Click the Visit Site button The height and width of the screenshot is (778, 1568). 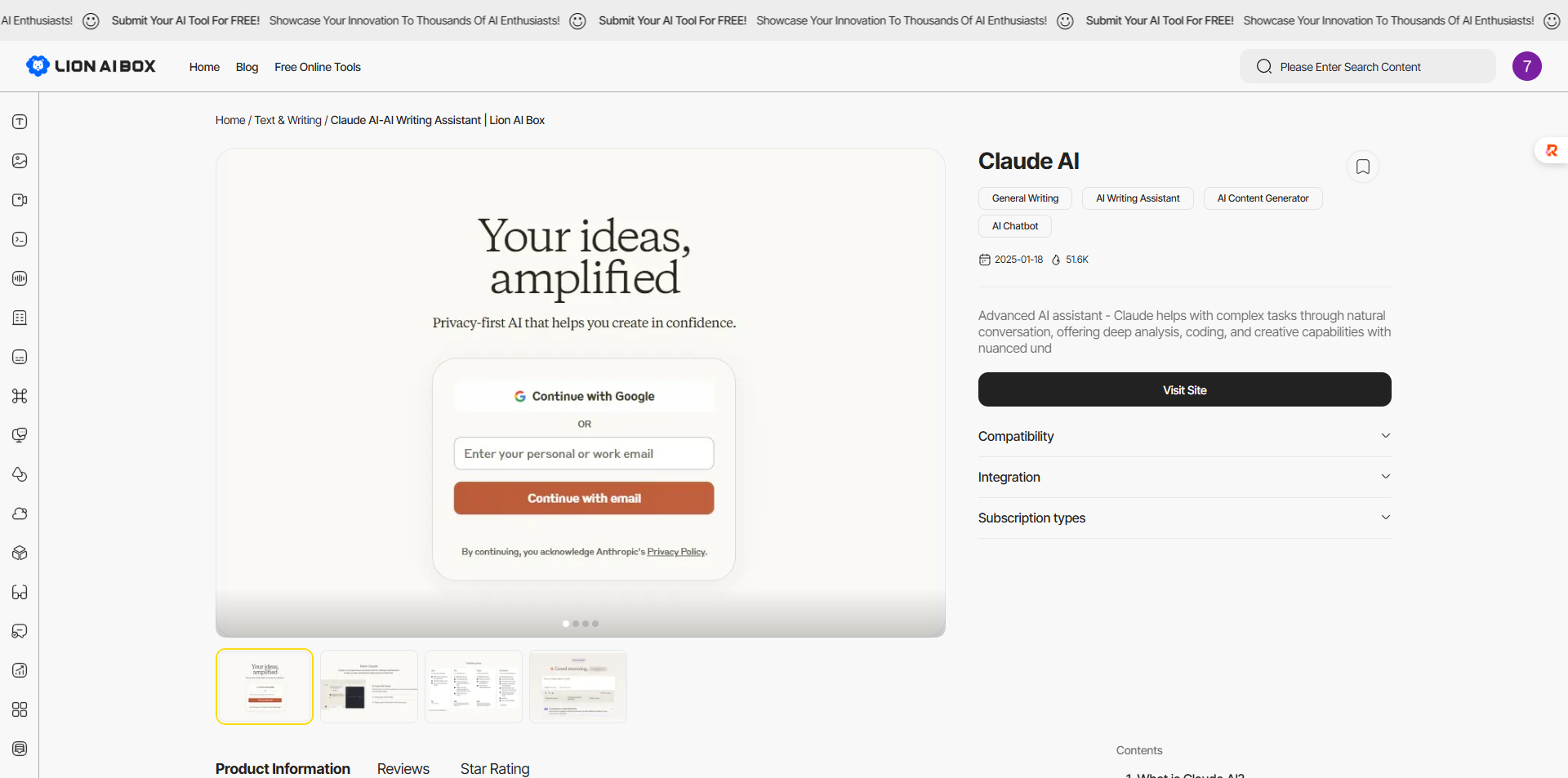[x=1184, y=389]
